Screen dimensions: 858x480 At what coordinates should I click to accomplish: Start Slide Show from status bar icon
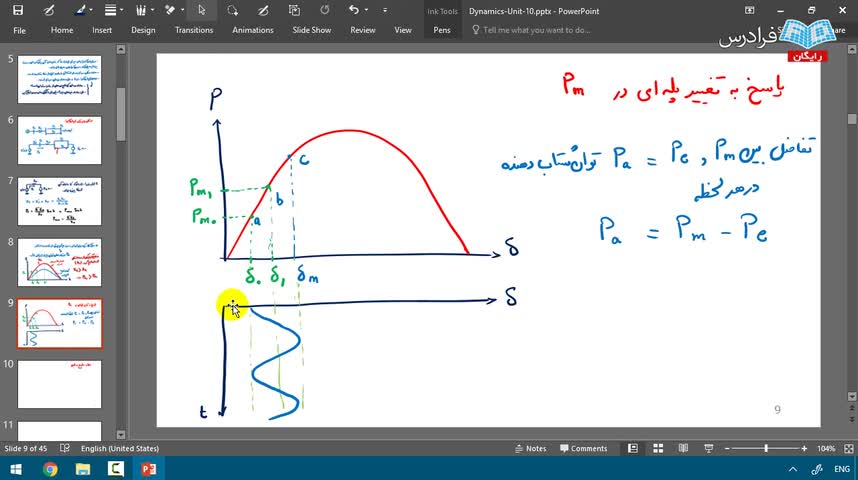[709, 448]
